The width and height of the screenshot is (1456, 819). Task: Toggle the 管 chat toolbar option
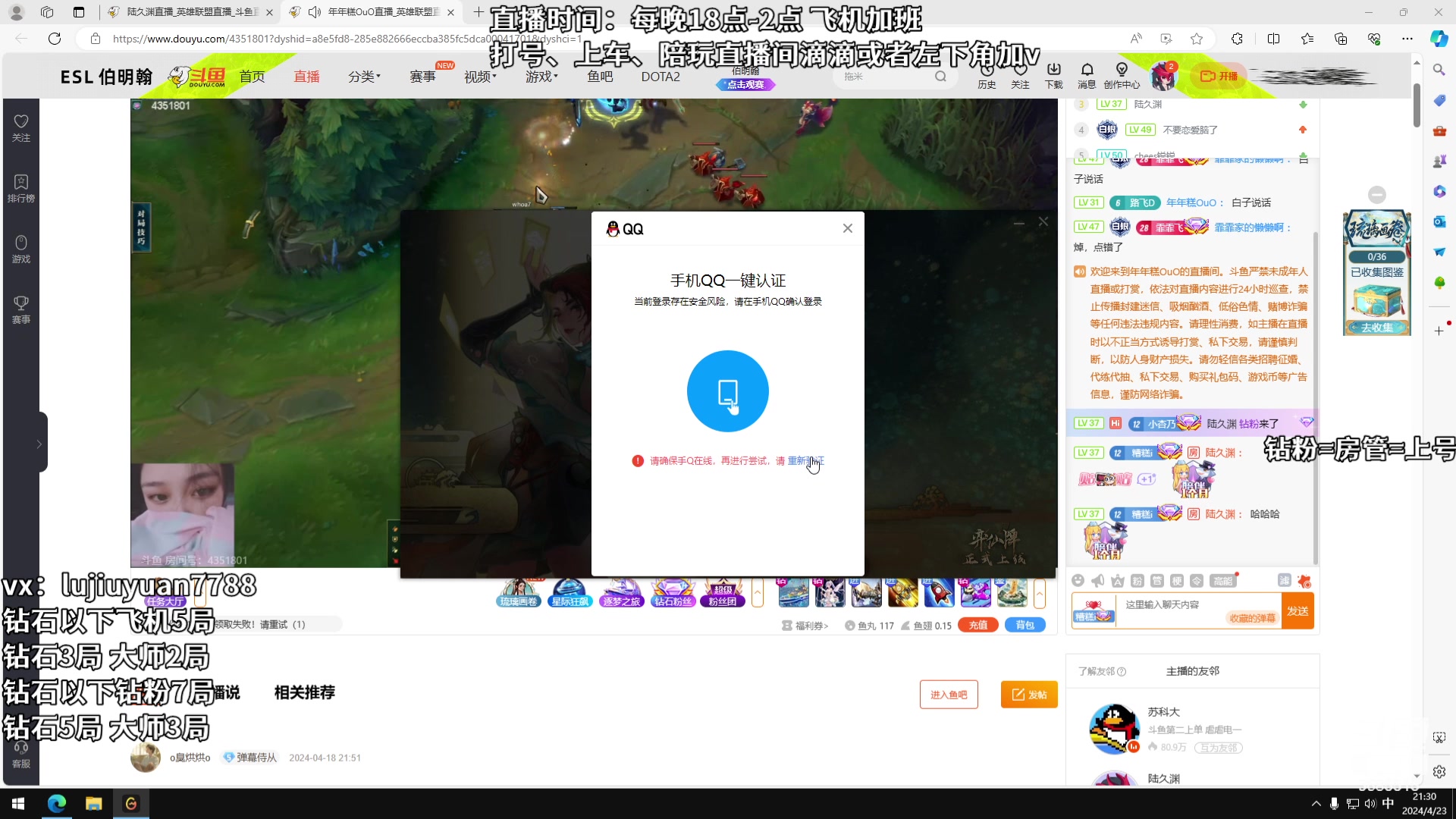tap(1156, 581)
